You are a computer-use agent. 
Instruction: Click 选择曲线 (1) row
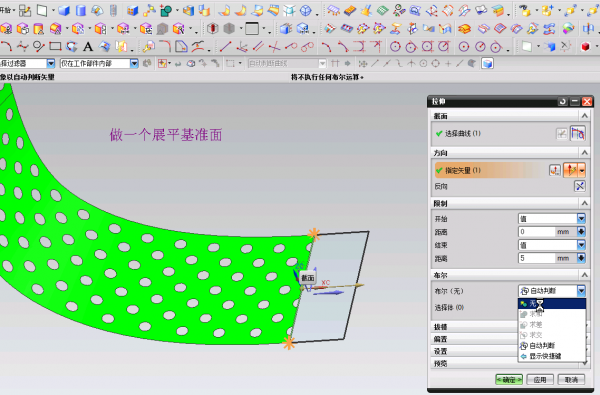click(x=494, y=134)
